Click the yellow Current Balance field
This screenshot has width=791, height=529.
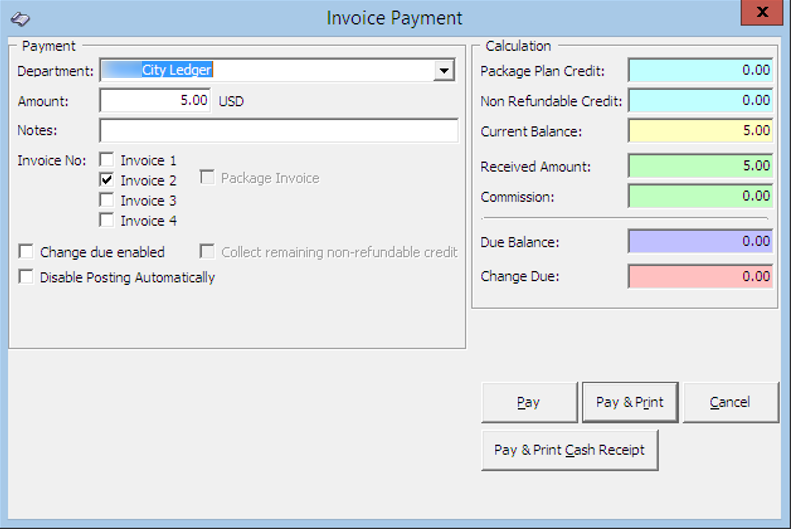[x=700, y=131]
